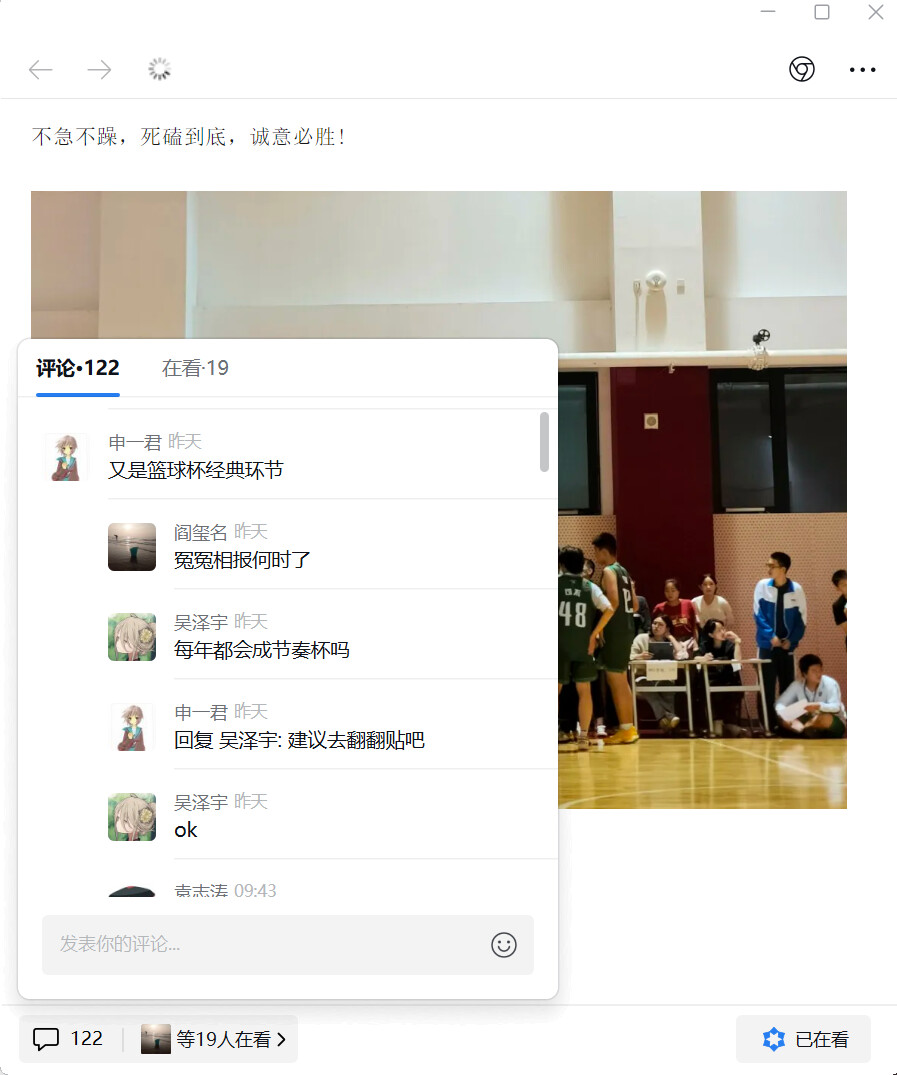Click 吴泽宇's avatar next to the ok comment
This screenshot has width=897, height=1075.
132,817
